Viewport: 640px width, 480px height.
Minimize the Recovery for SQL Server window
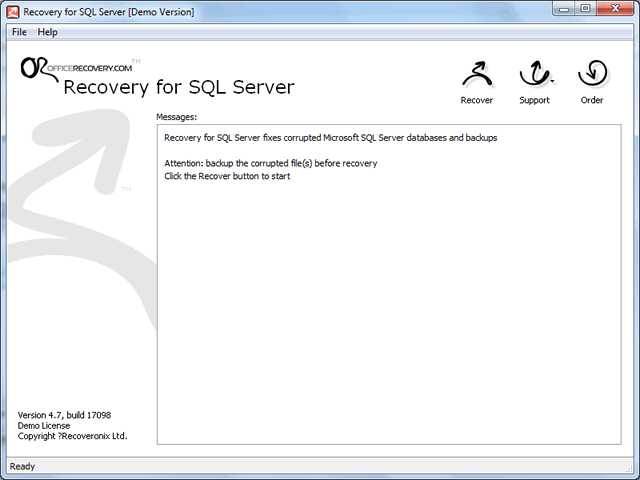point(564,9)
